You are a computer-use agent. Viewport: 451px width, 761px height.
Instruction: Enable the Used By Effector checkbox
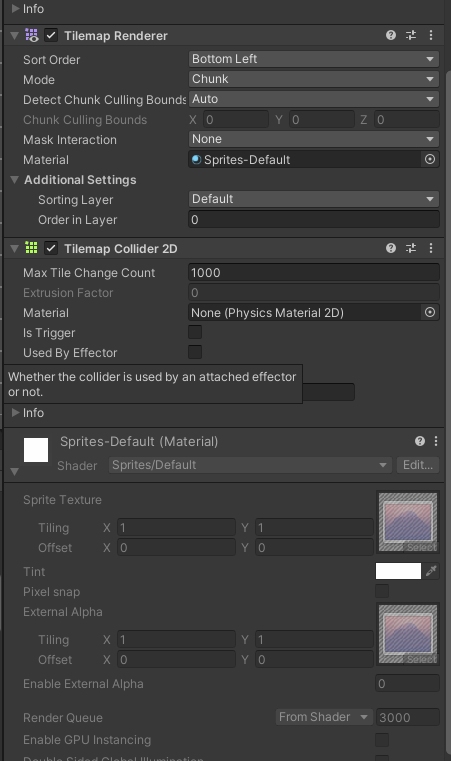pos(195,352)
